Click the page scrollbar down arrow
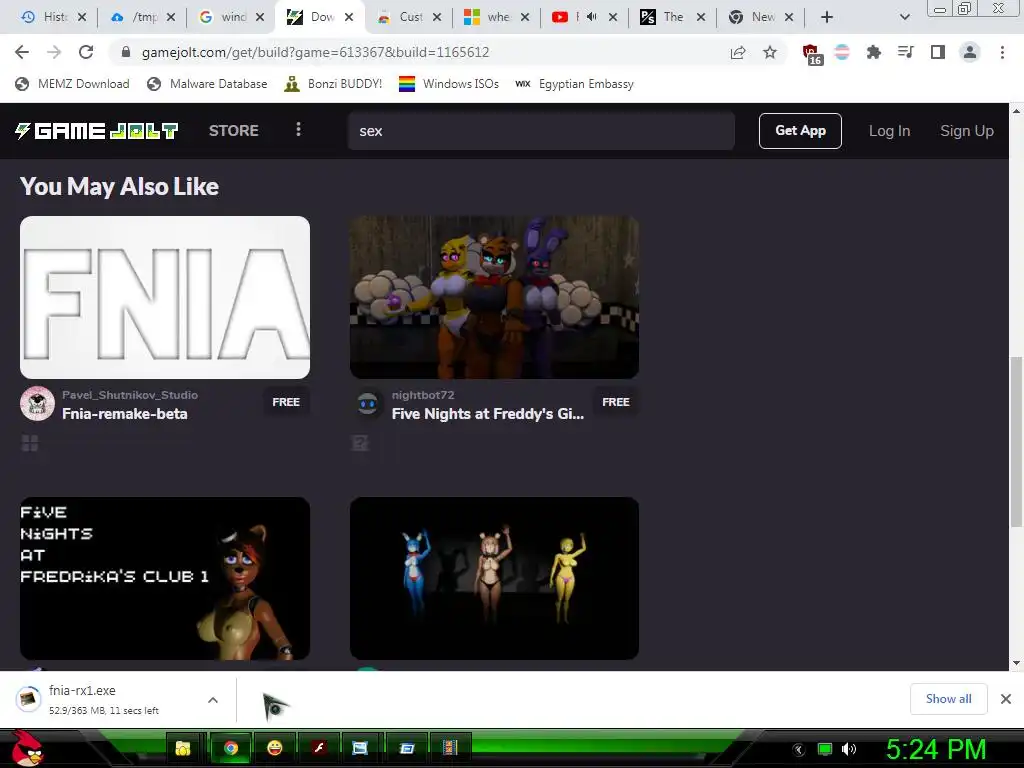 (1016, 663)
